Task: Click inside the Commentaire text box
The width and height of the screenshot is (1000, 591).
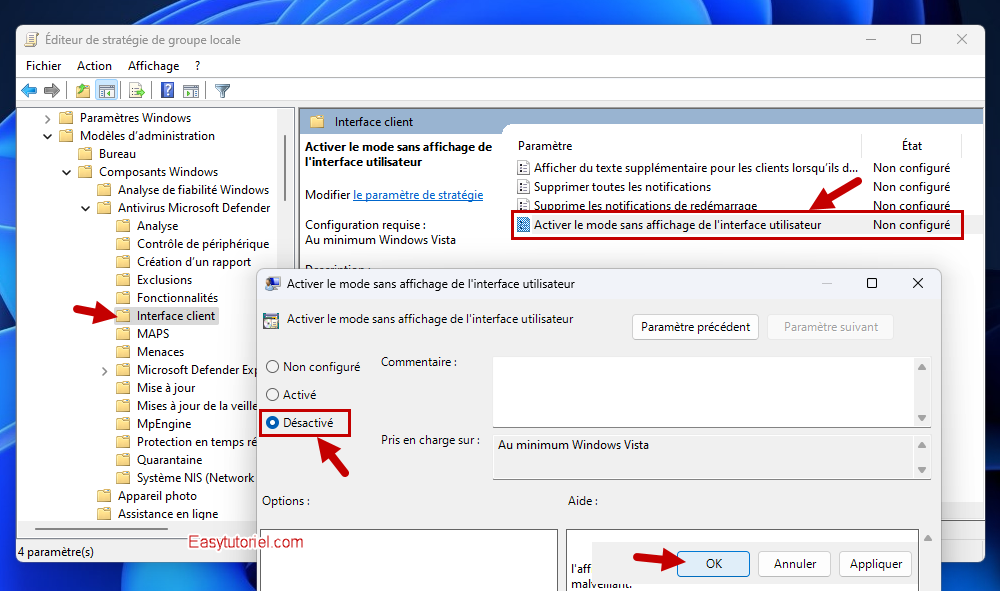Action: click(704, 391)
